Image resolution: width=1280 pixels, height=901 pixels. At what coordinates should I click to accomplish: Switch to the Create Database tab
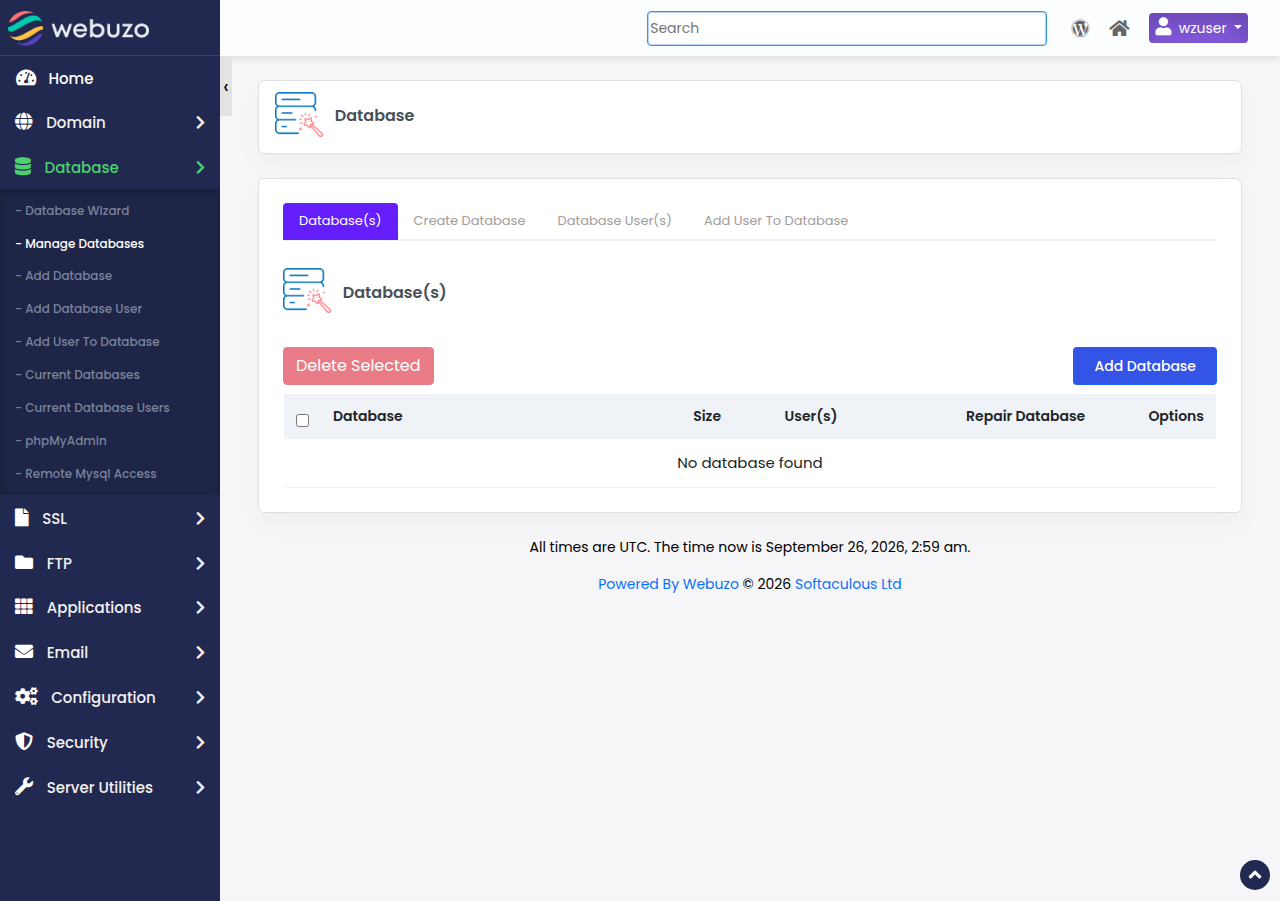pos(469,221)
